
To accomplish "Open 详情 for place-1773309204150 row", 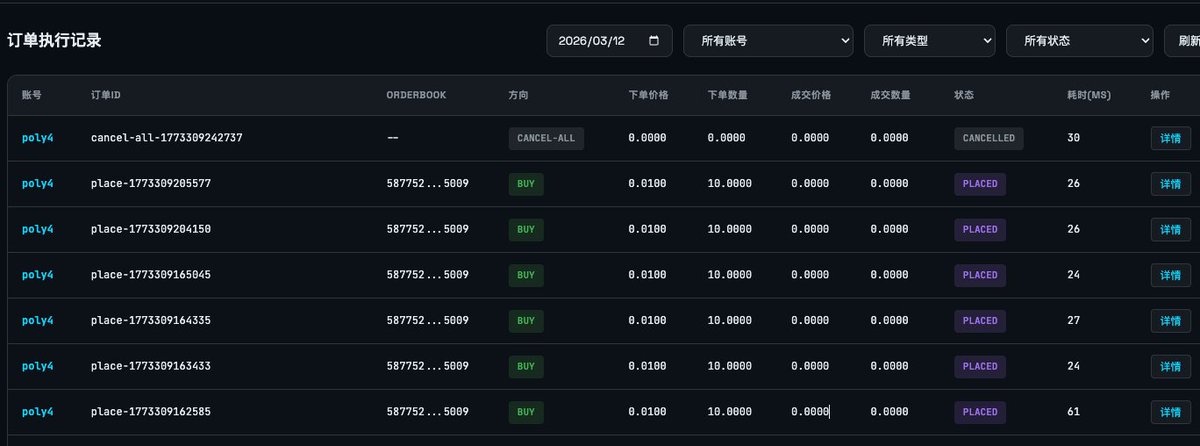I will pyautogui.click(x=1170, y=229).
